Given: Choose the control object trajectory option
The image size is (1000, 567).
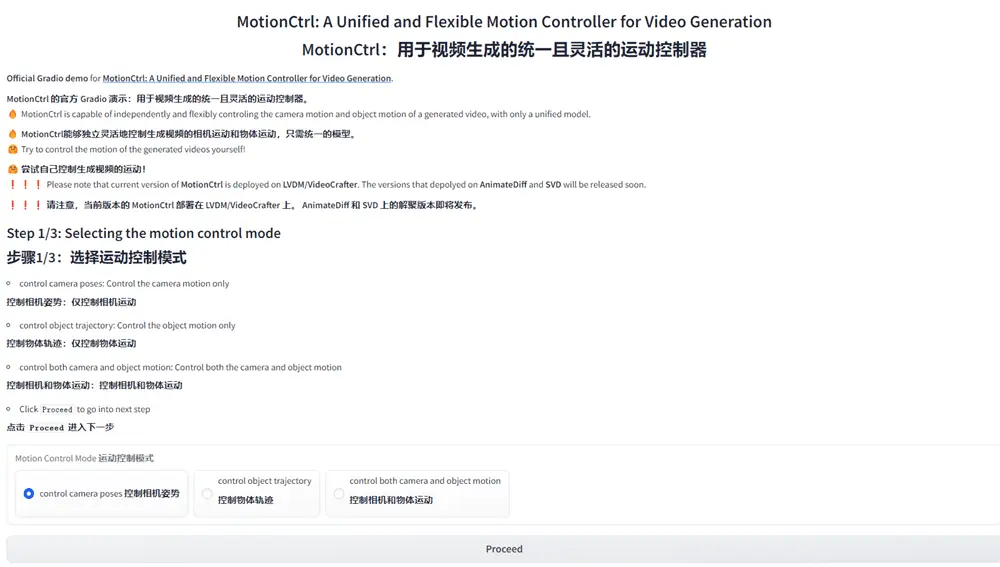Looking at the screenshot, I should click(207, 494).
